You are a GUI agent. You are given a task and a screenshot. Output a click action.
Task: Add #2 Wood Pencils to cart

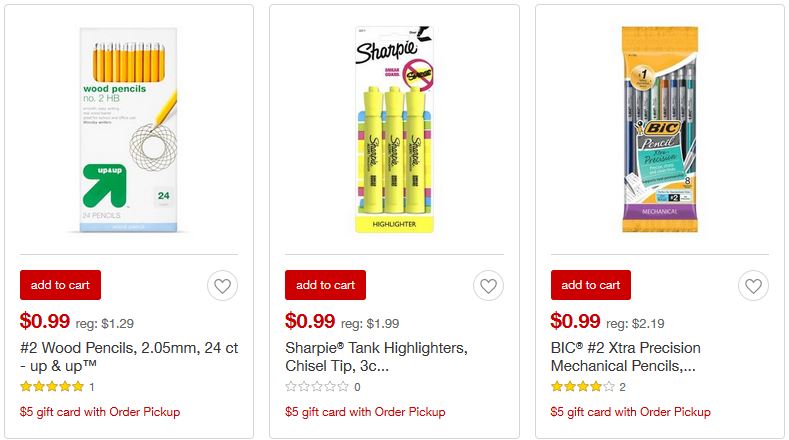click(60, 285)
